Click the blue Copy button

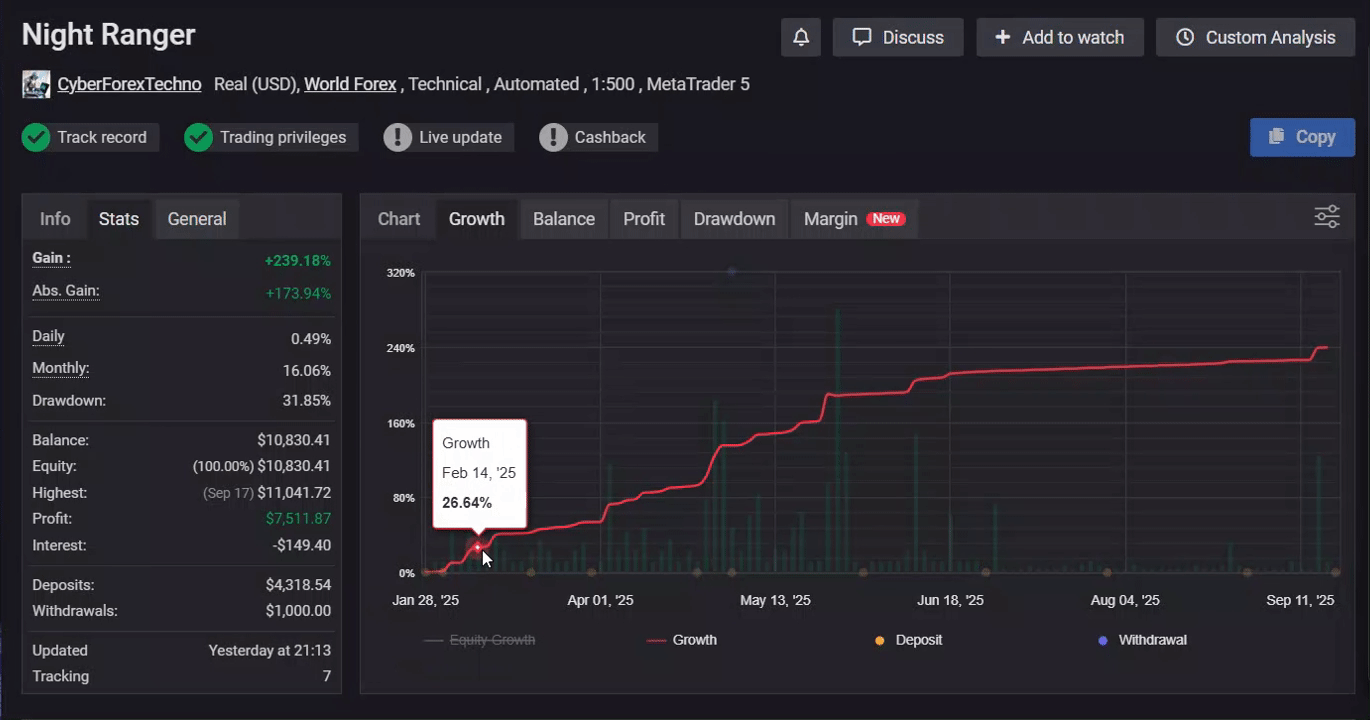[1302, 137]
